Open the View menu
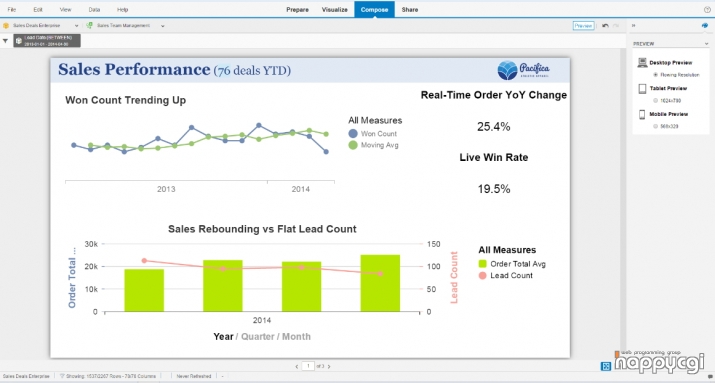This screenshot has width=715, height=383. click(x=66, y=10)
